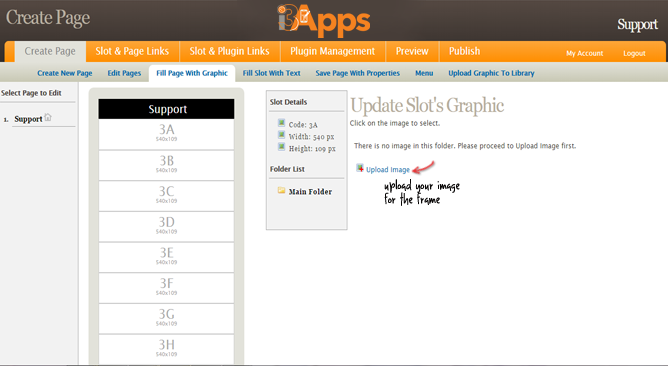Switch to Slot & Page Links tab
The image size is (668, 366).
tap(132, 51)
